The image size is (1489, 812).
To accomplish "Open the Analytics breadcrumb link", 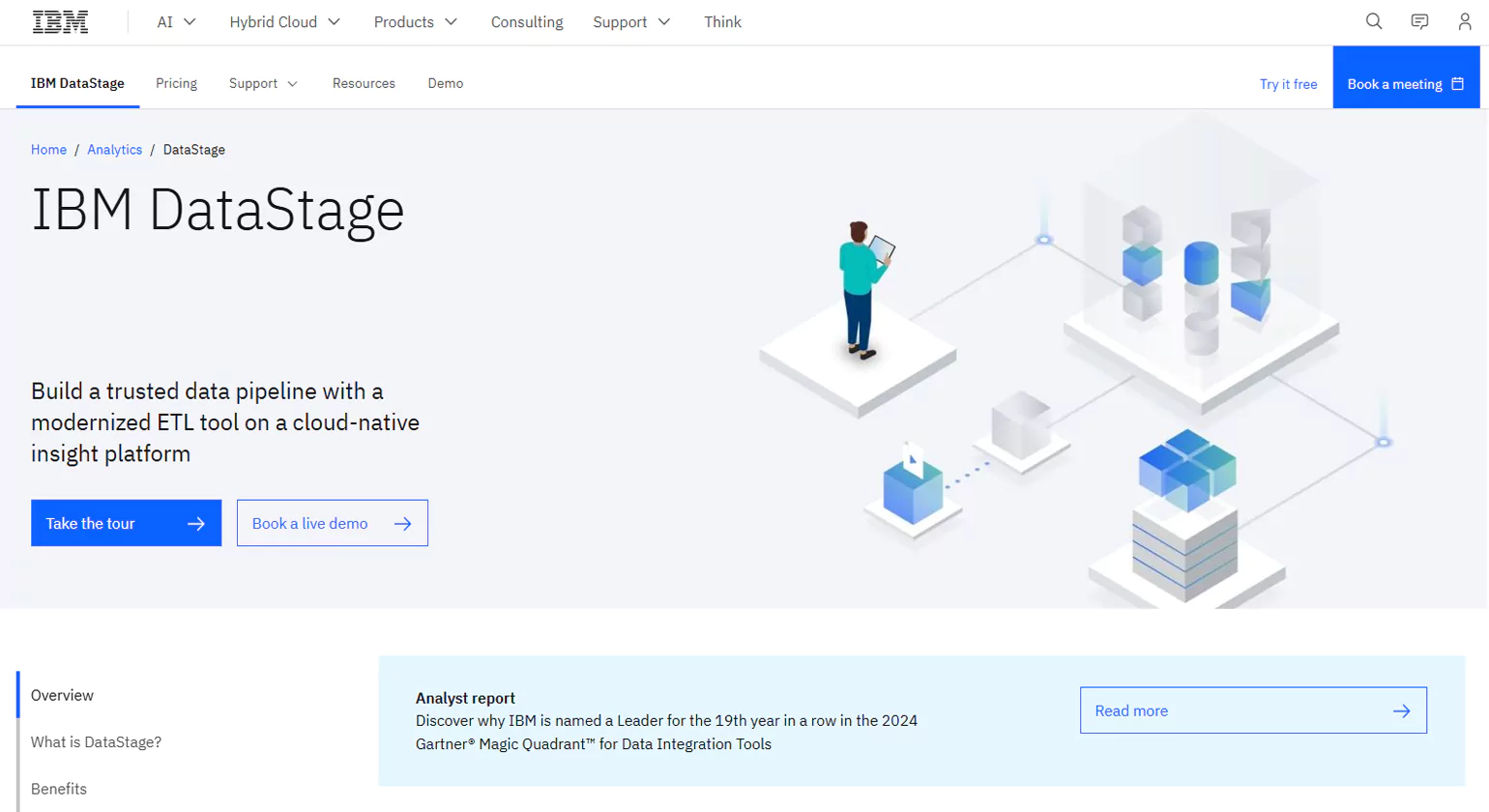I will point(113,149).
